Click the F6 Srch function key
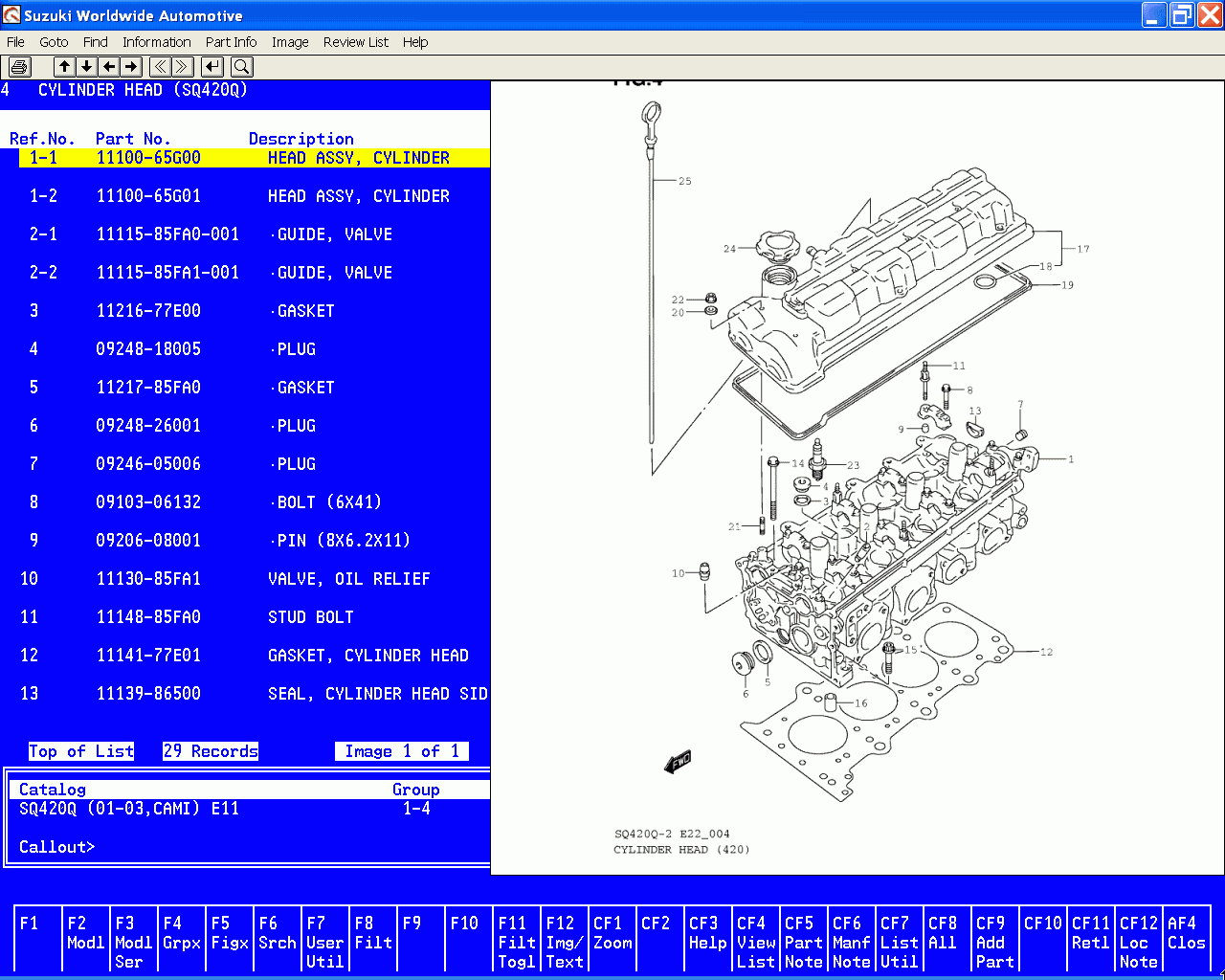The height and width of the screenshot is (980, 1225). (x=278, y=939)
